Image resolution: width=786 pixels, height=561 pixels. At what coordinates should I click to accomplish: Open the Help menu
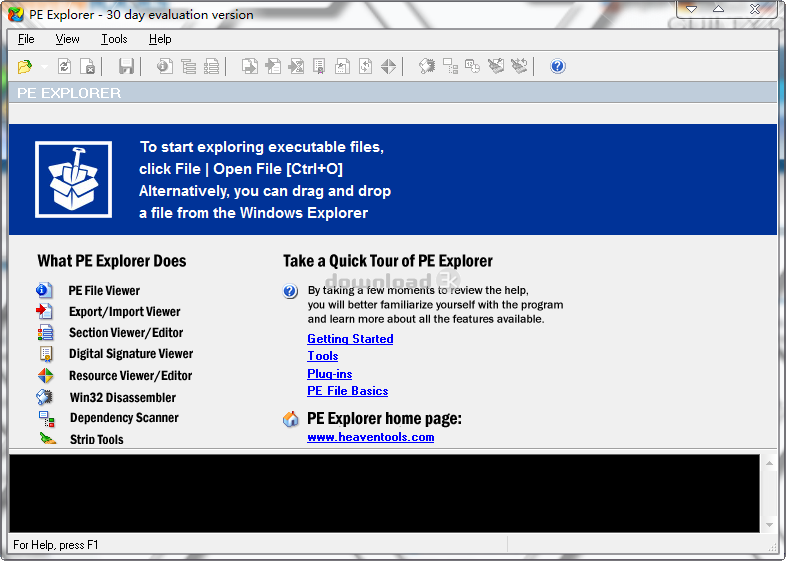[160, 39]
